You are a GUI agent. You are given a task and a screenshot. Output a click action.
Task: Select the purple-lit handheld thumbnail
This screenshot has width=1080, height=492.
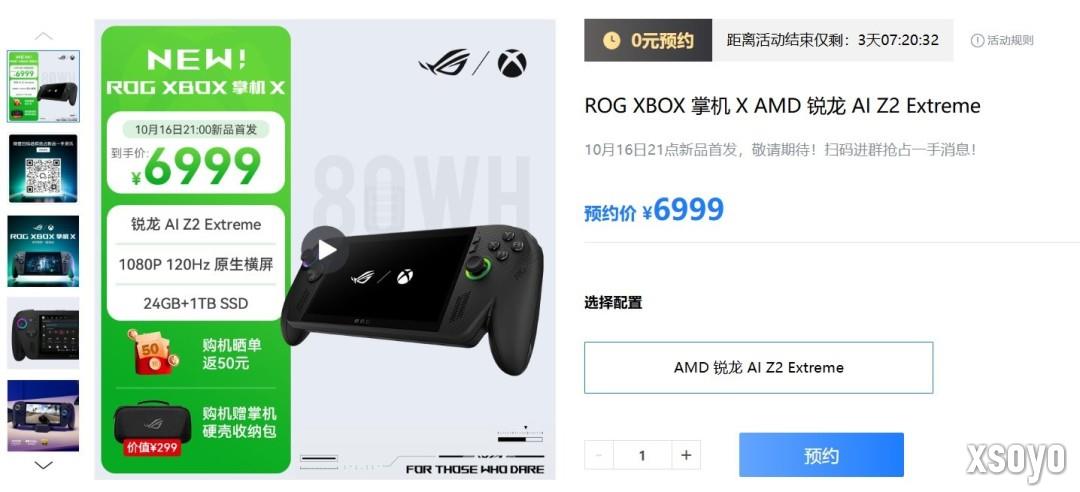point(43,416)
